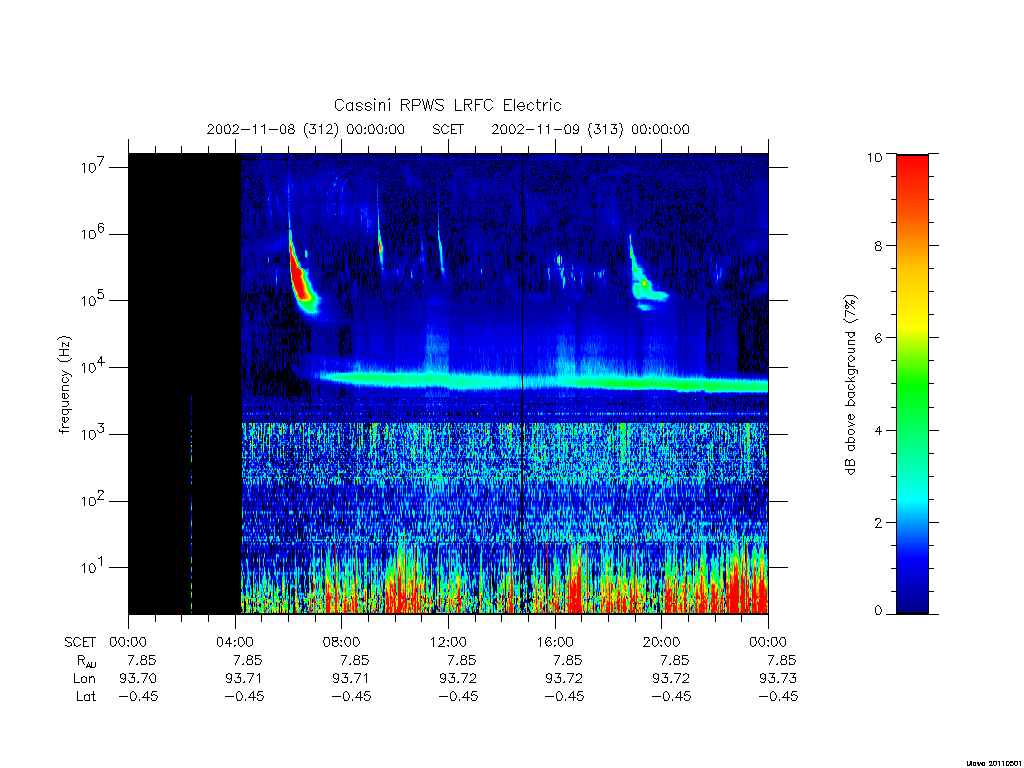The height and width of the screenshot is (768, 1024).
Task: Click the 10^1 frequency tick label
Action: pyautogui.click(x=94, y=567)
